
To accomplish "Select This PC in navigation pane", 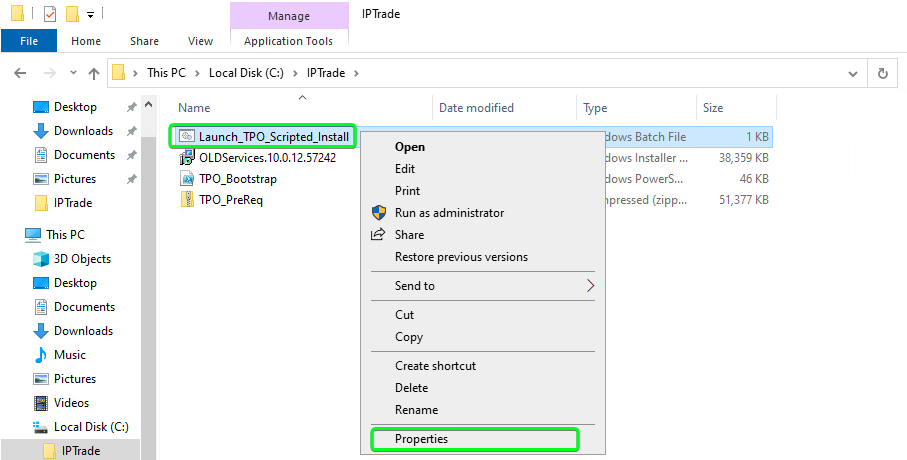I will point(65,234).
